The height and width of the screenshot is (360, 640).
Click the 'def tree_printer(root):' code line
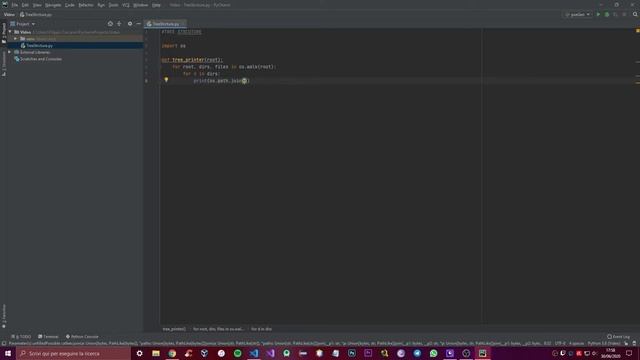point(192,60)
